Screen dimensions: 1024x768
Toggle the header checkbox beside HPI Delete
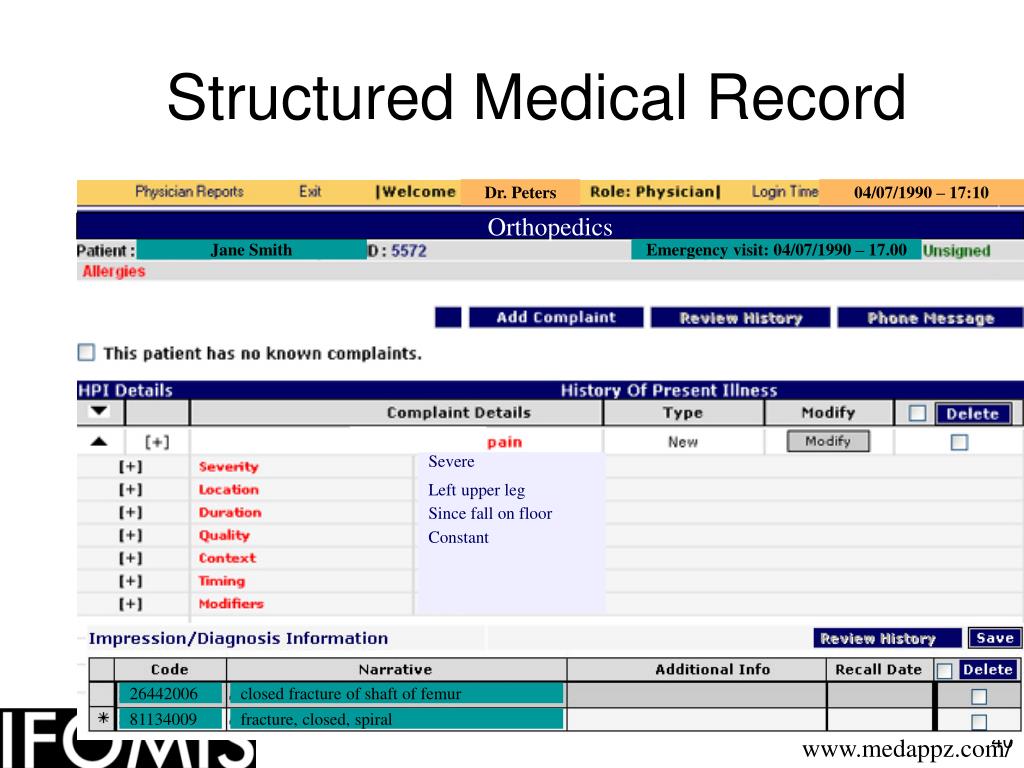pyautogui.click(x=917, y=413)
